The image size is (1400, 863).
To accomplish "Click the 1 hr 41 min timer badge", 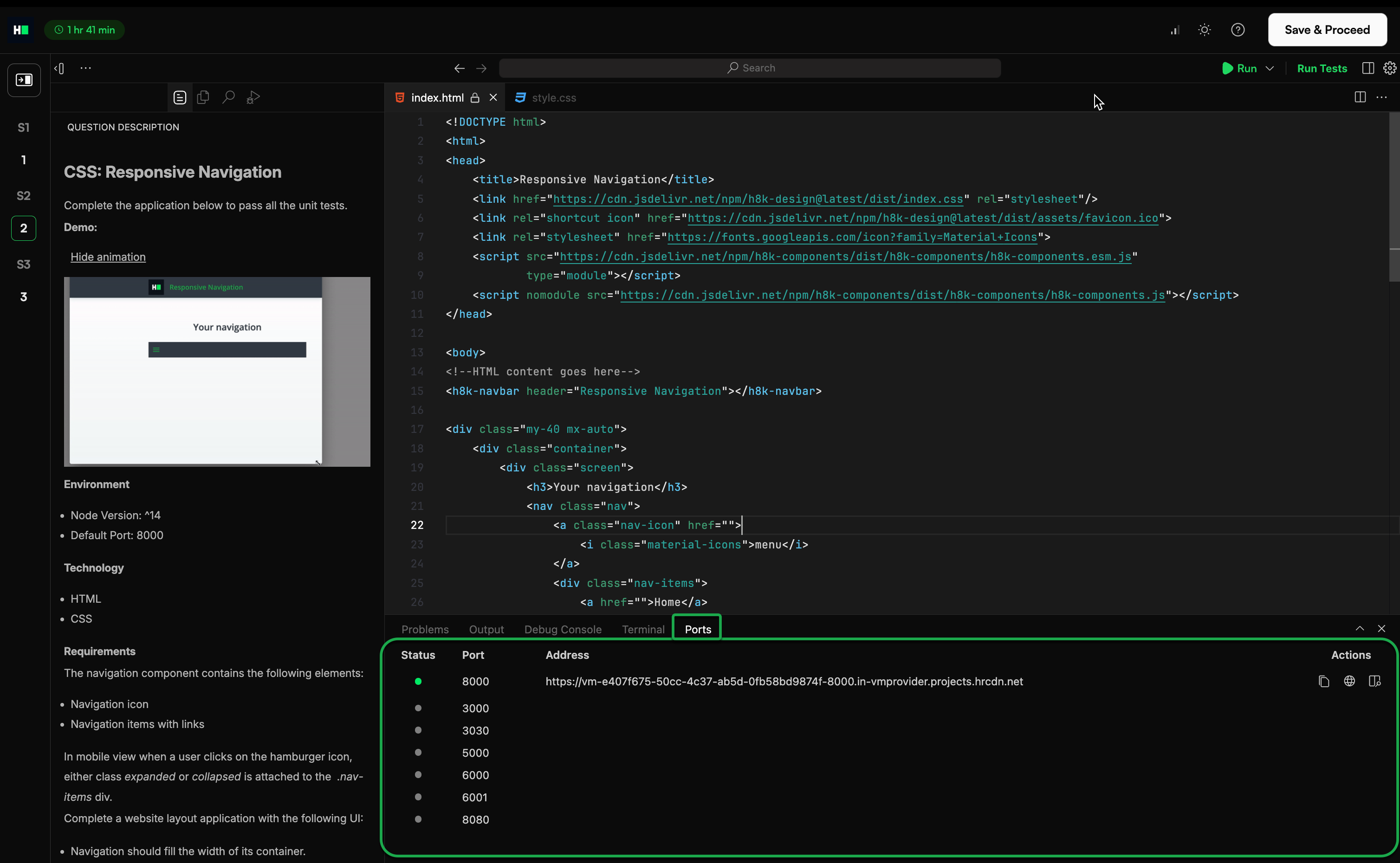I will click(x=84, y=30).
